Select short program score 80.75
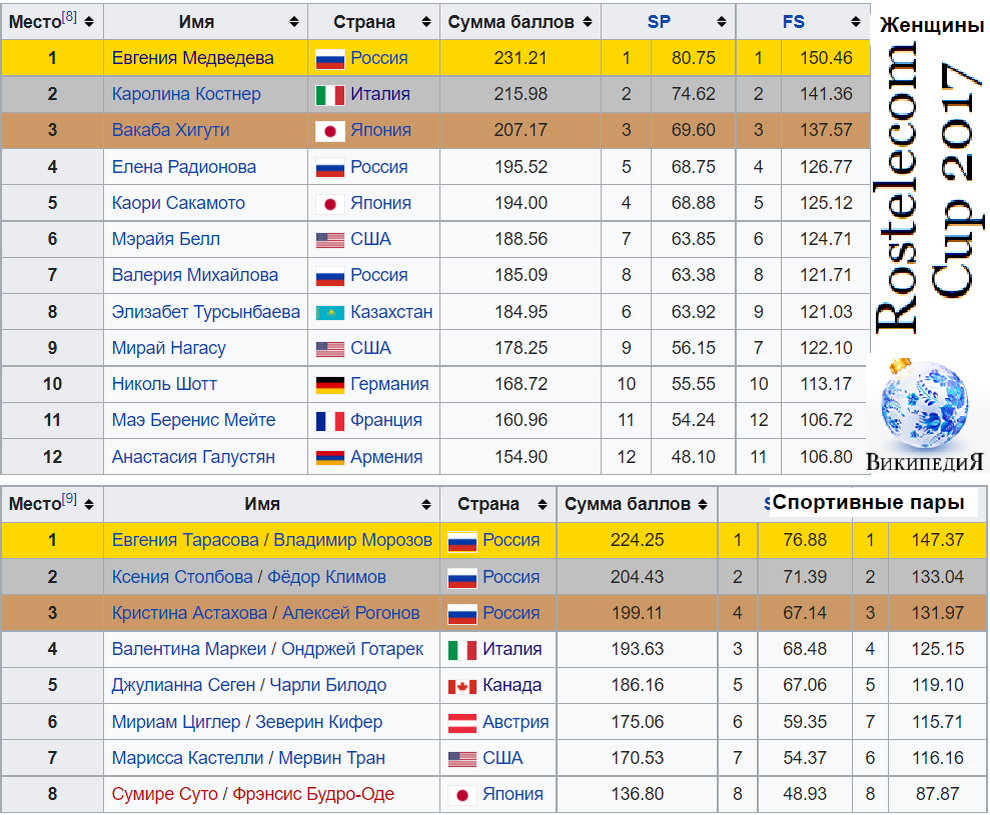 [x=693, y=58]
